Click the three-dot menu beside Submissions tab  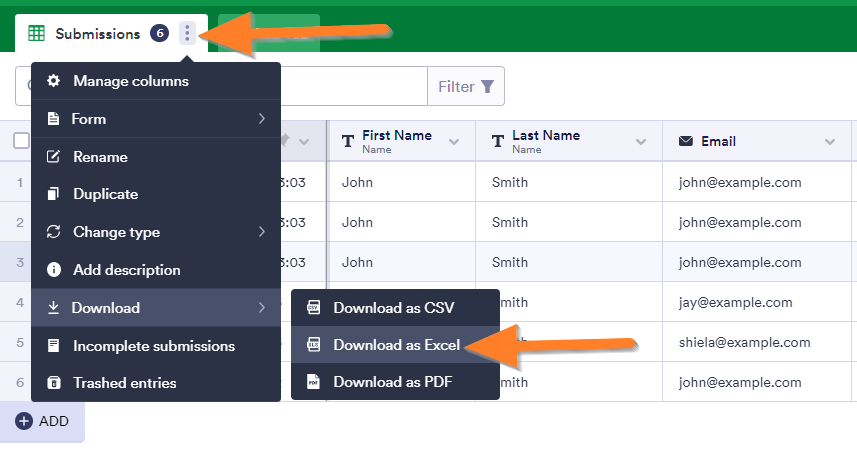pyautogui.click(x=187, y=33)
